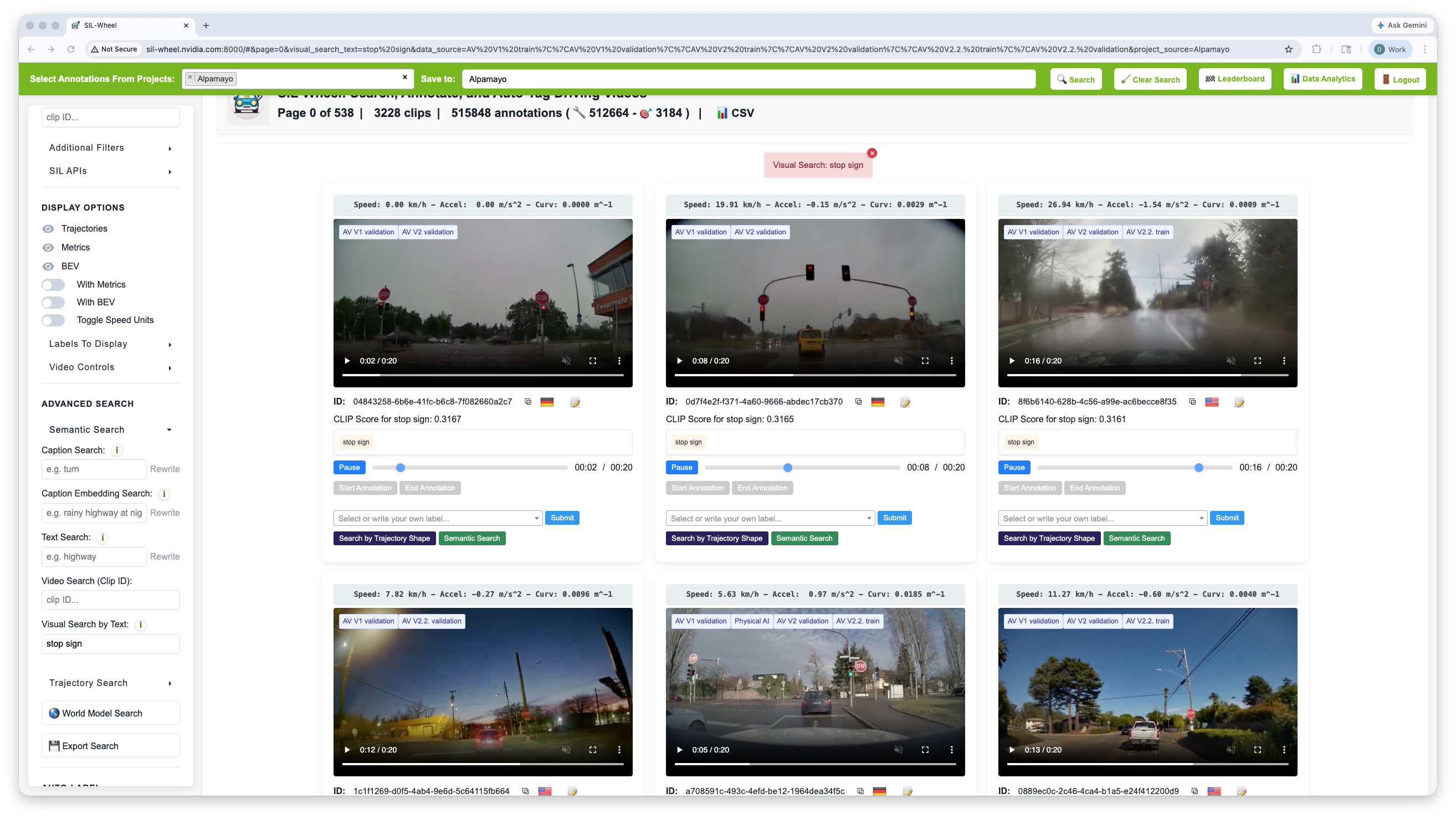Image resolution: width=1456 pixels, height=819 pixels.
Task: Bookmark this page with the star icon
Action: [x=1288, y=49]
